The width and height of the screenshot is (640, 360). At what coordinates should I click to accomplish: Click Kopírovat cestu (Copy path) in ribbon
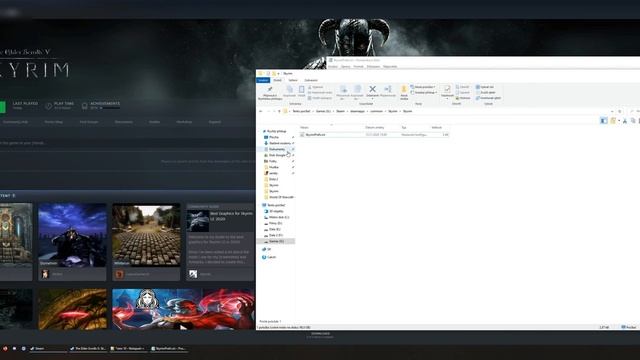(x=320, y=93)
